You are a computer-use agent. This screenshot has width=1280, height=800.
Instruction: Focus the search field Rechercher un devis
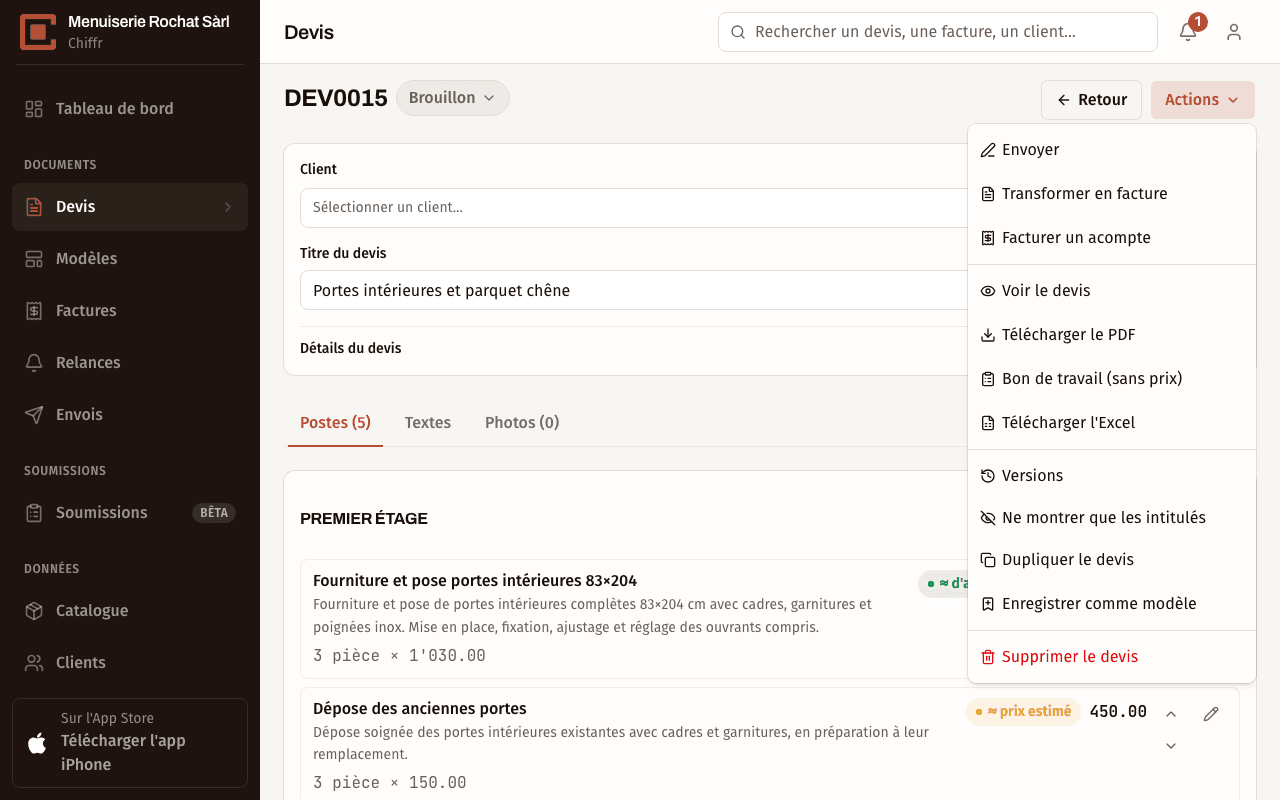938,32
